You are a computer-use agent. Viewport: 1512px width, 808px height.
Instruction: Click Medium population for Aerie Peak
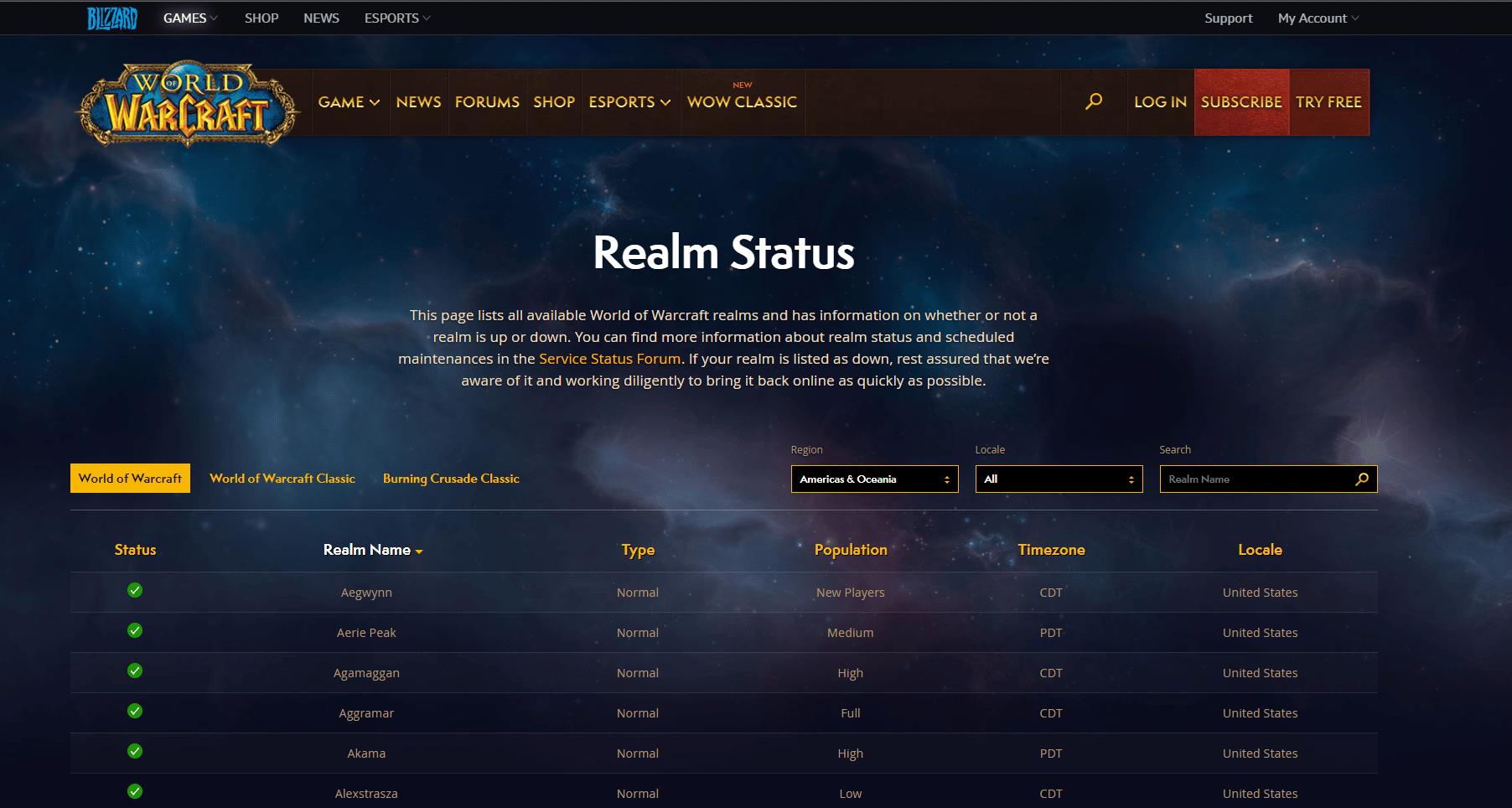851,633
